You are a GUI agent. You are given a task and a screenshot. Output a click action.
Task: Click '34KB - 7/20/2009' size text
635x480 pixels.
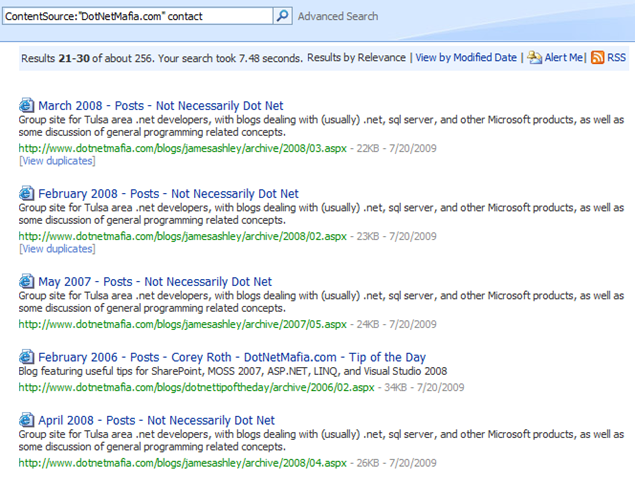pyautogui.click(x=424, y=387)
